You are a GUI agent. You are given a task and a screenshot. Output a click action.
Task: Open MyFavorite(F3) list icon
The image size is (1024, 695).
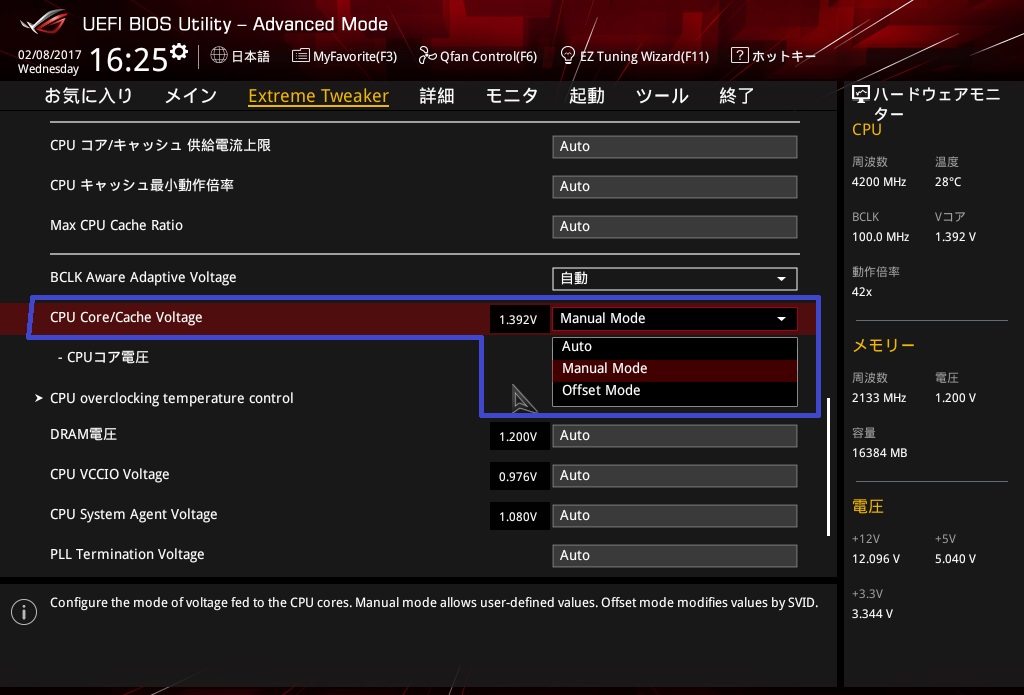click(300, 56)
